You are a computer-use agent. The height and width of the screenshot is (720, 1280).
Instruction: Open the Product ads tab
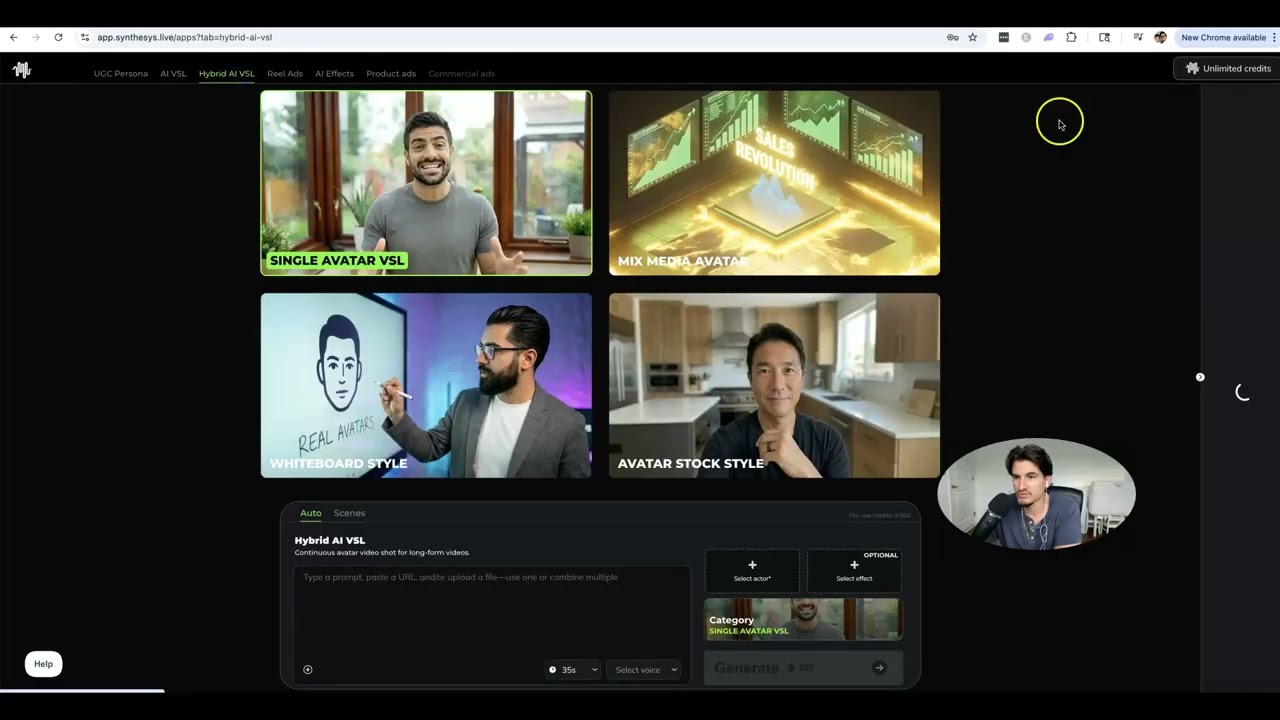[x=391, y=74]
